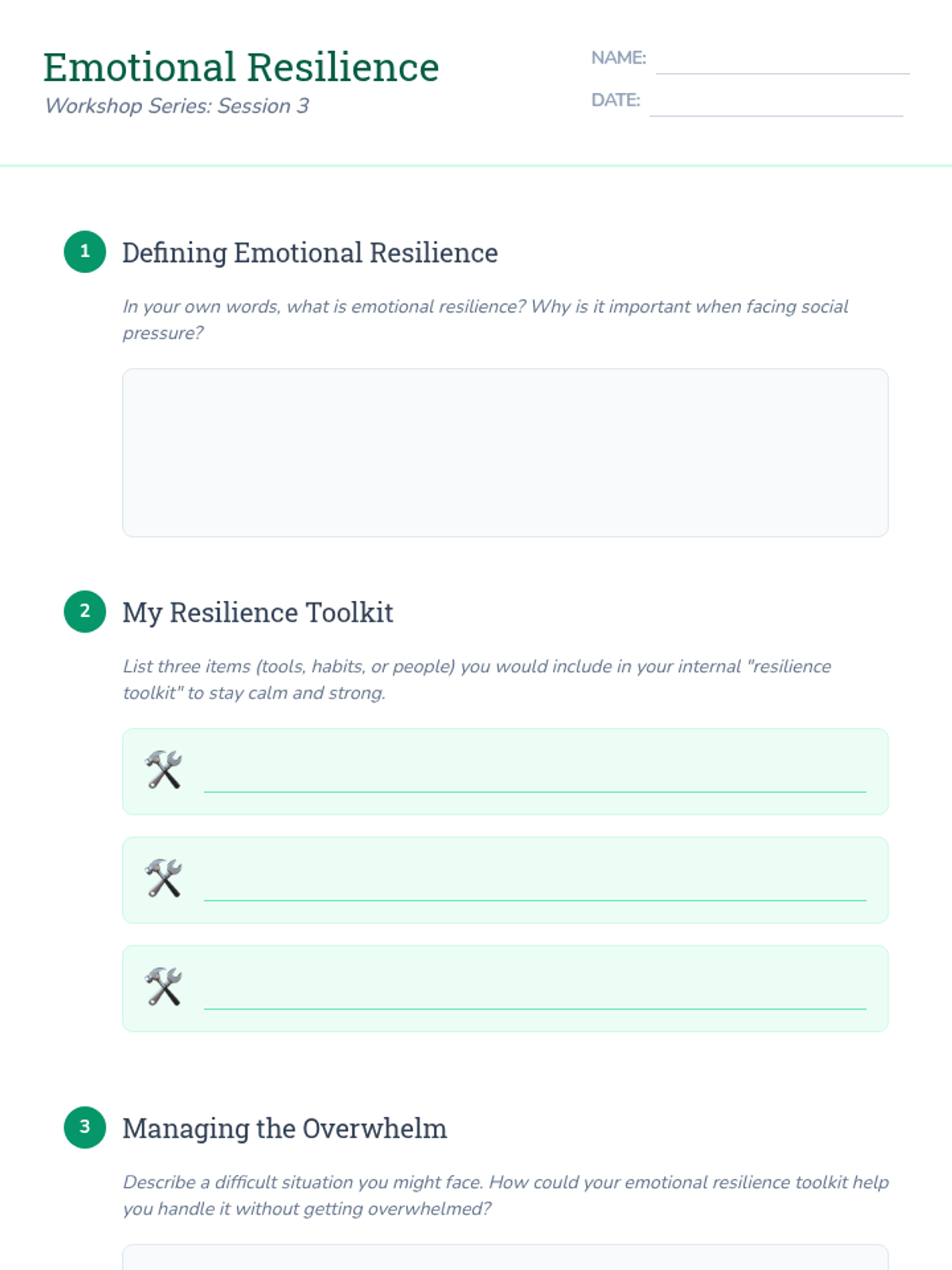Click the Managing the Overwhelm heading
Screen dimensions: 952x1270
click(x=285, y=1129)
